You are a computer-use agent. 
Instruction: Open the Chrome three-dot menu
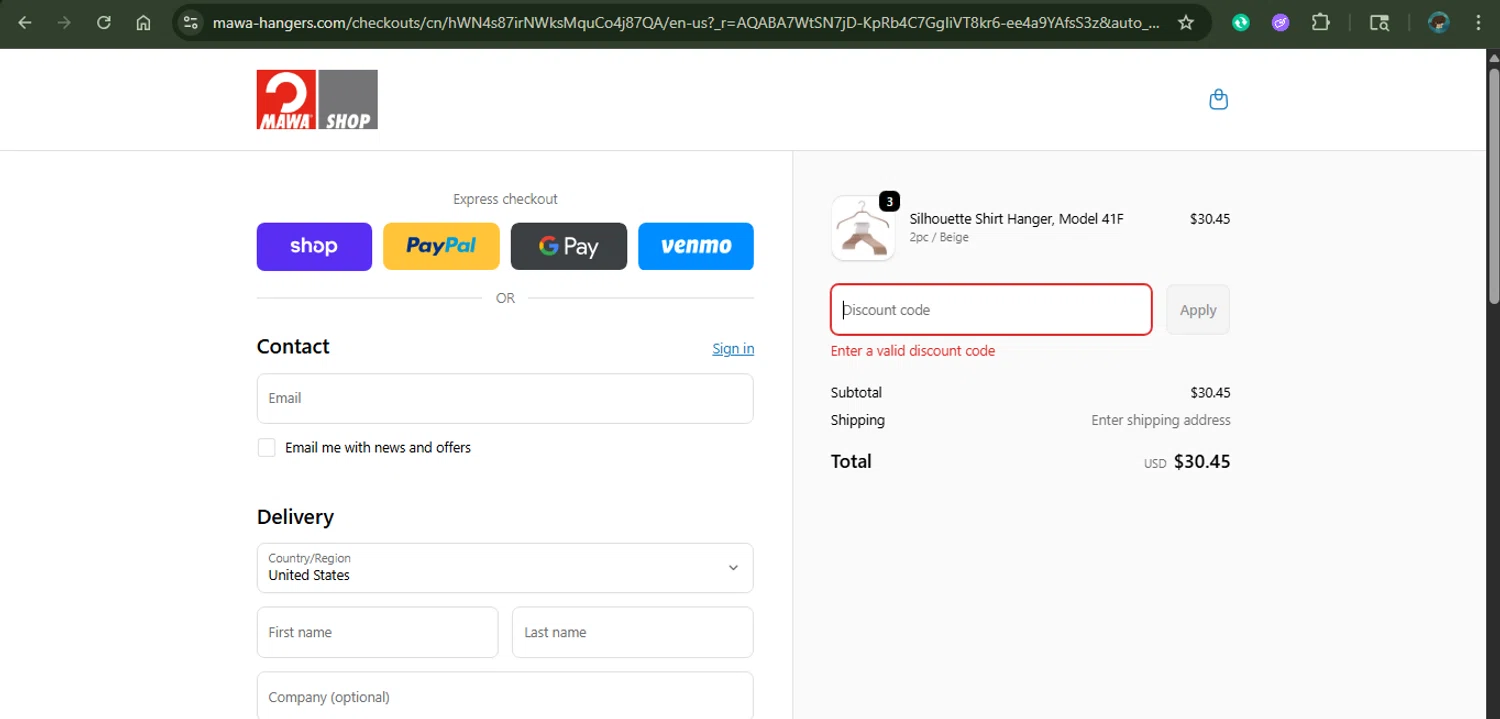pyautogui.click(x=1478, y=22)
